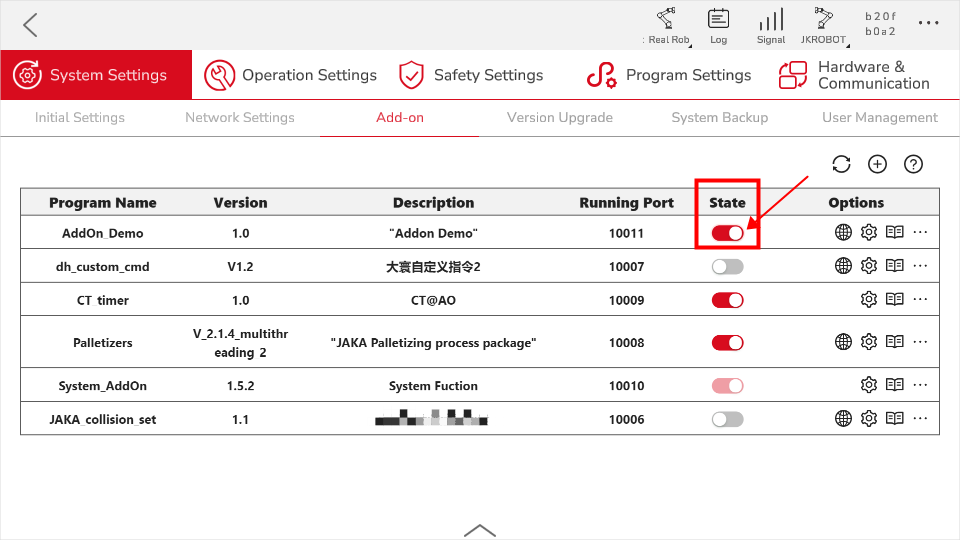Click the refresh add-on list icon
The width and height of the screenshot is (960, 540).
841,164
